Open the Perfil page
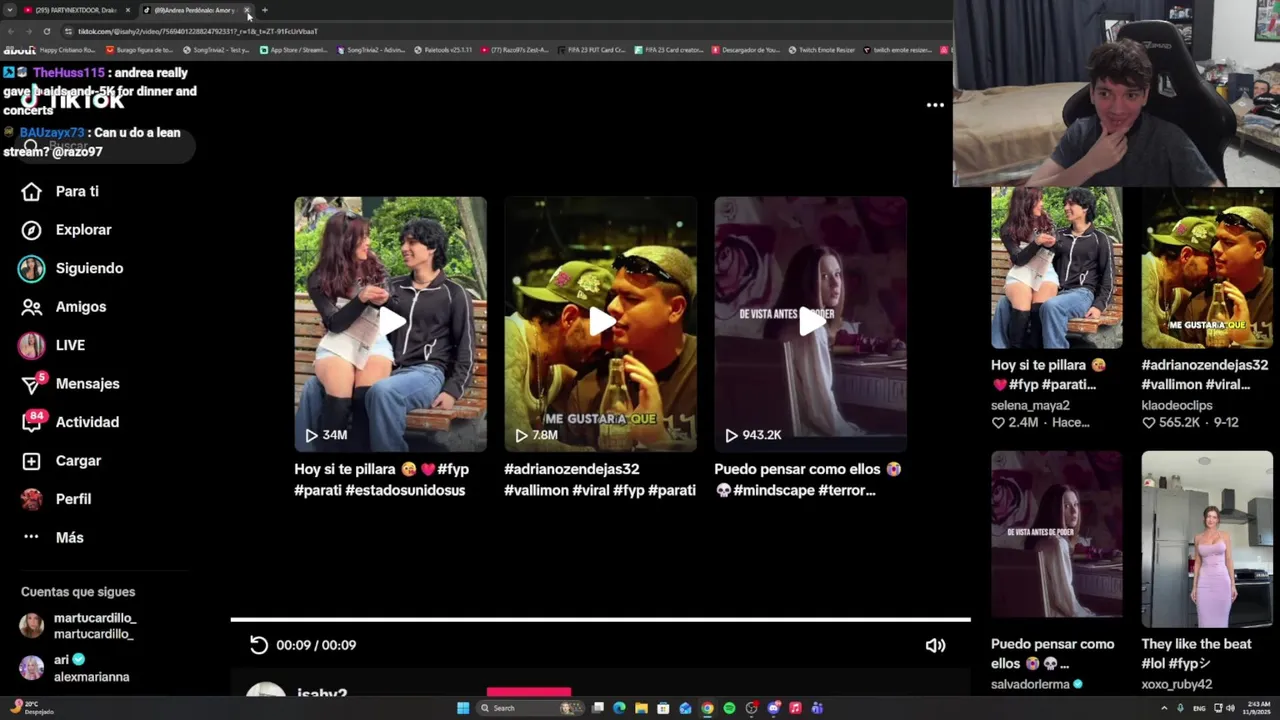 click(57, 499)
